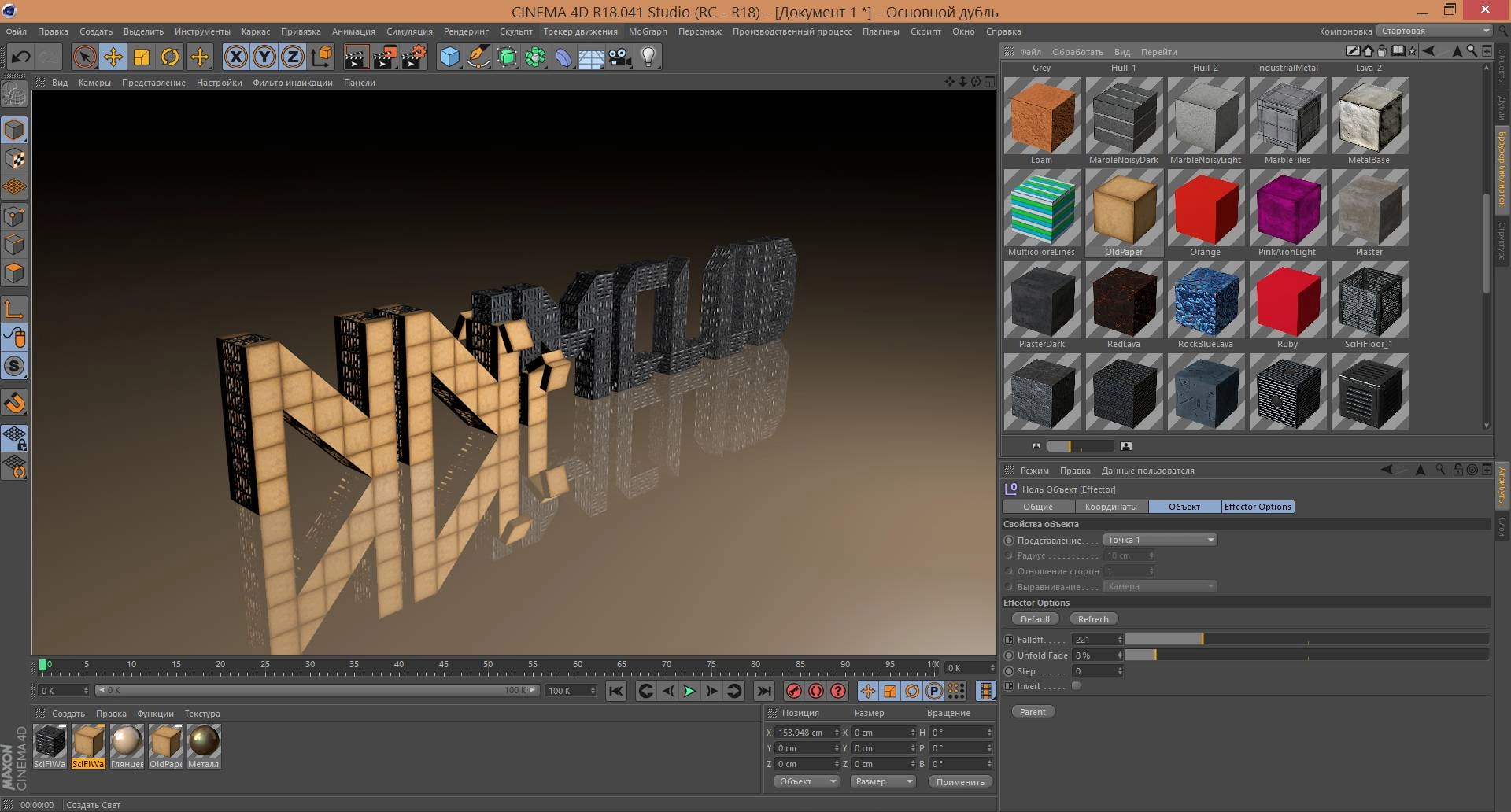The height and width of the screenshot is (812, 1511).
Task: Click the Unfold Fade value stepper arrows
Action: click(1120, 655)
